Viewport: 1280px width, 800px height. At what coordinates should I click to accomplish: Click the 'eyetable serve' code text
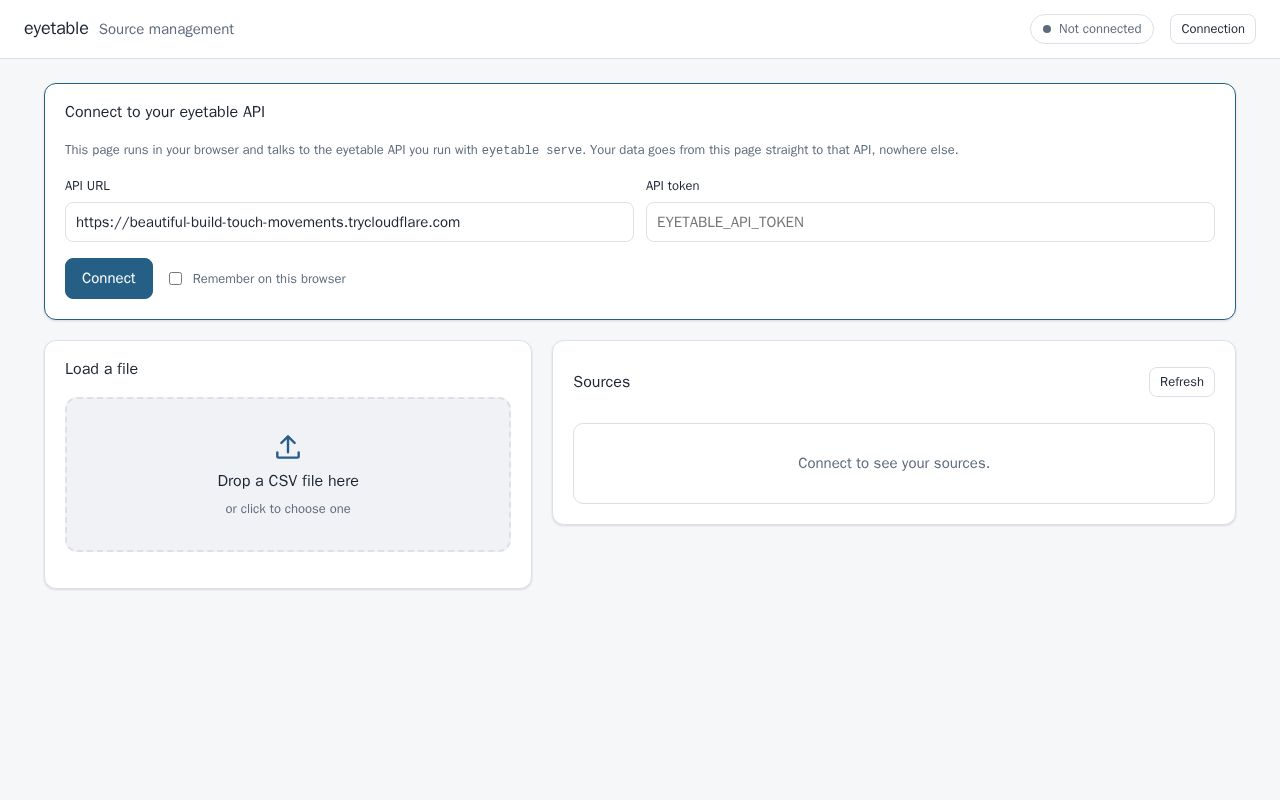pos(532,150)
